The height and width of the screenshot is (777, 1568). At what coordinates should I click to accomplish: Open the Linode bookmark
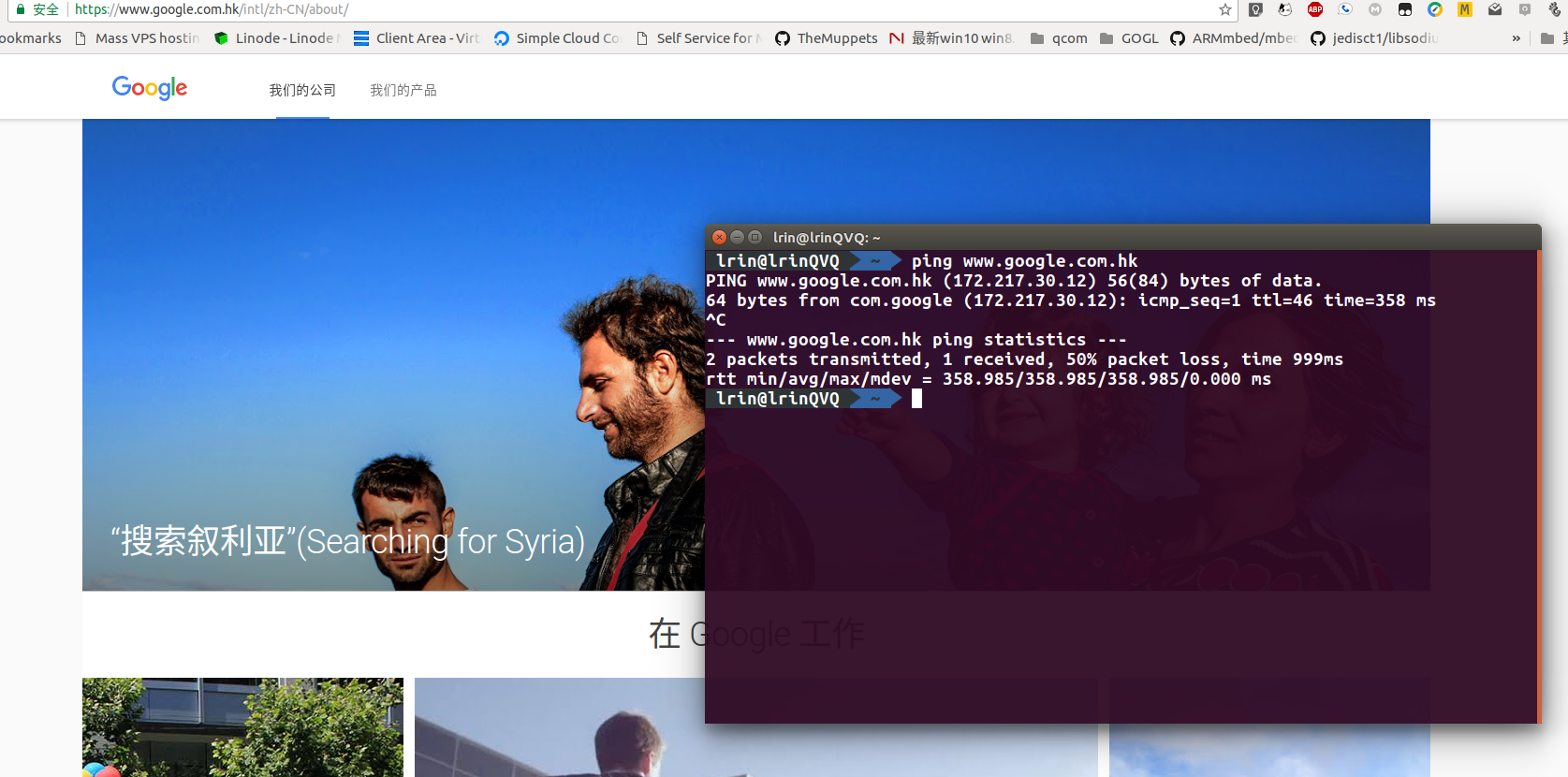tap(277, 38)
